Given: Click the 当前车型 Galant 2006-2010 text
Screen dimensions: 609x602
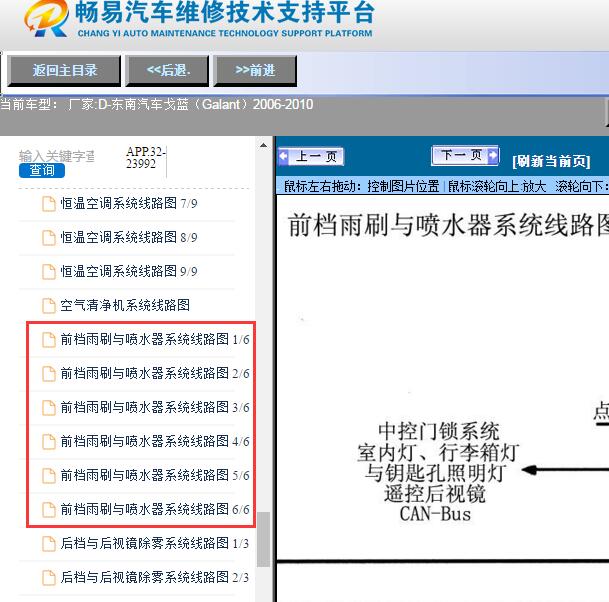Looking at the screenshot, I should [157, 104].
